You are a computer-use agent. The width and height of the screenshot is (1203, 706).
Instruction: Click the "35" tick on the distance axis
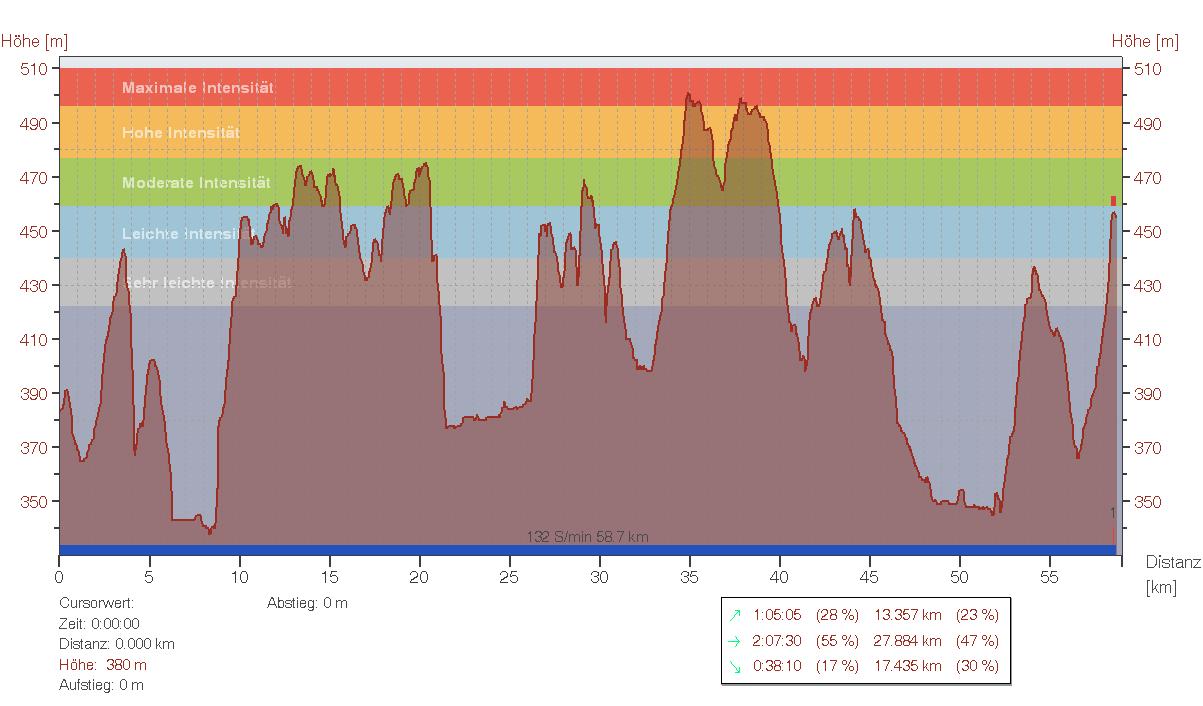(689, 577)
